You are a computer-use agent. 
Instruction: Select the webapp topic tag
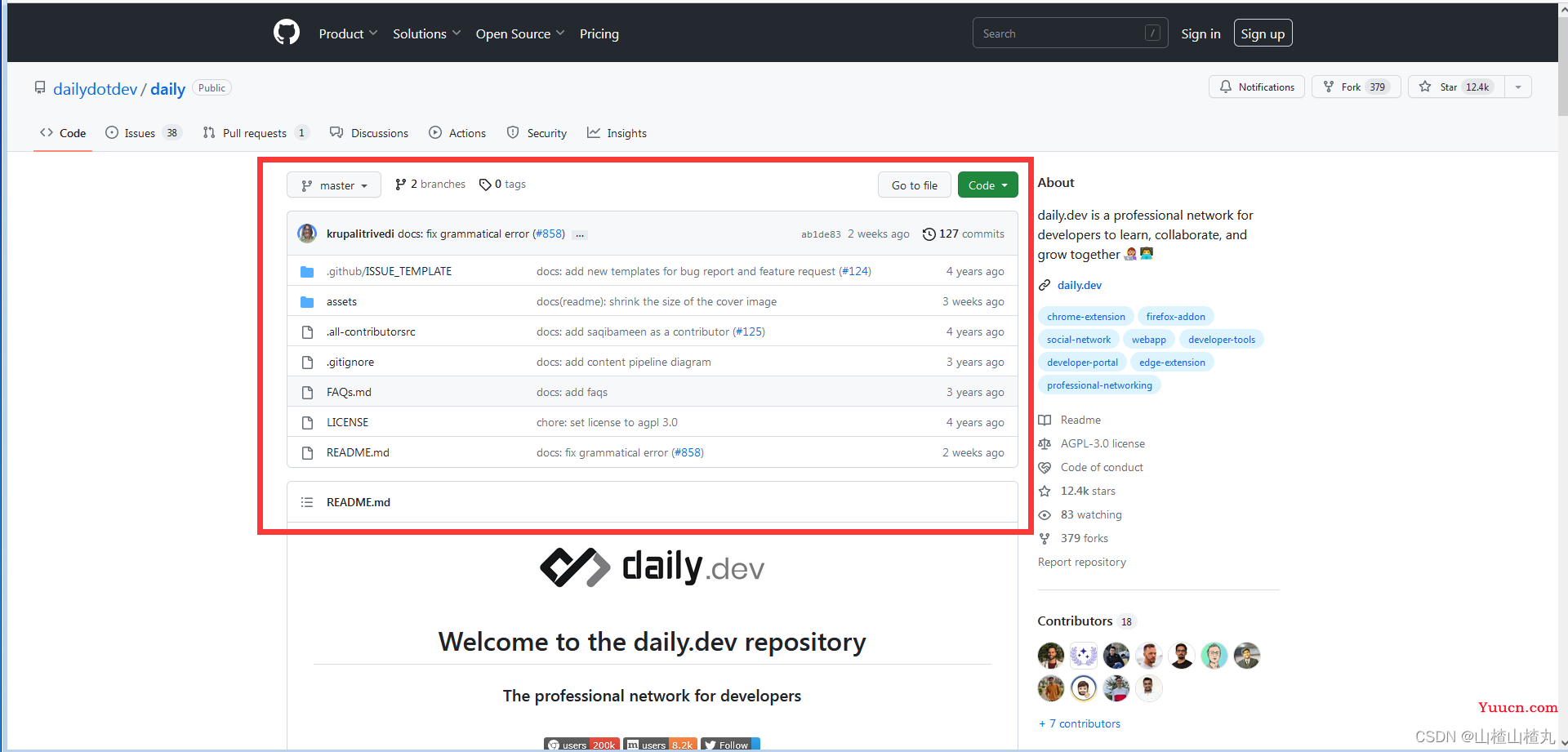coord(1148,340)
